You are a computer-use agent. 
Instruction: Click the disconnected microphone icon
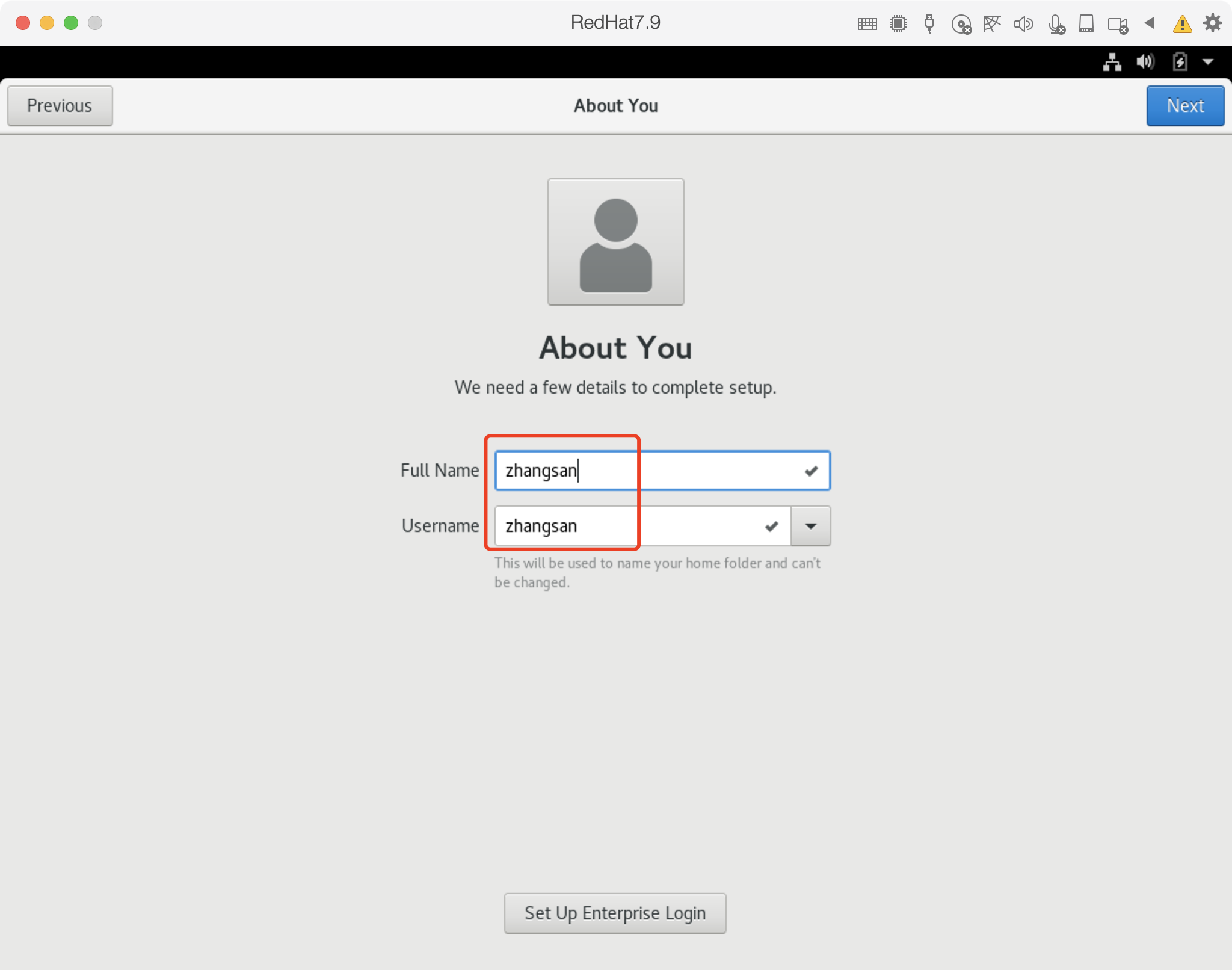point(1056,25)
